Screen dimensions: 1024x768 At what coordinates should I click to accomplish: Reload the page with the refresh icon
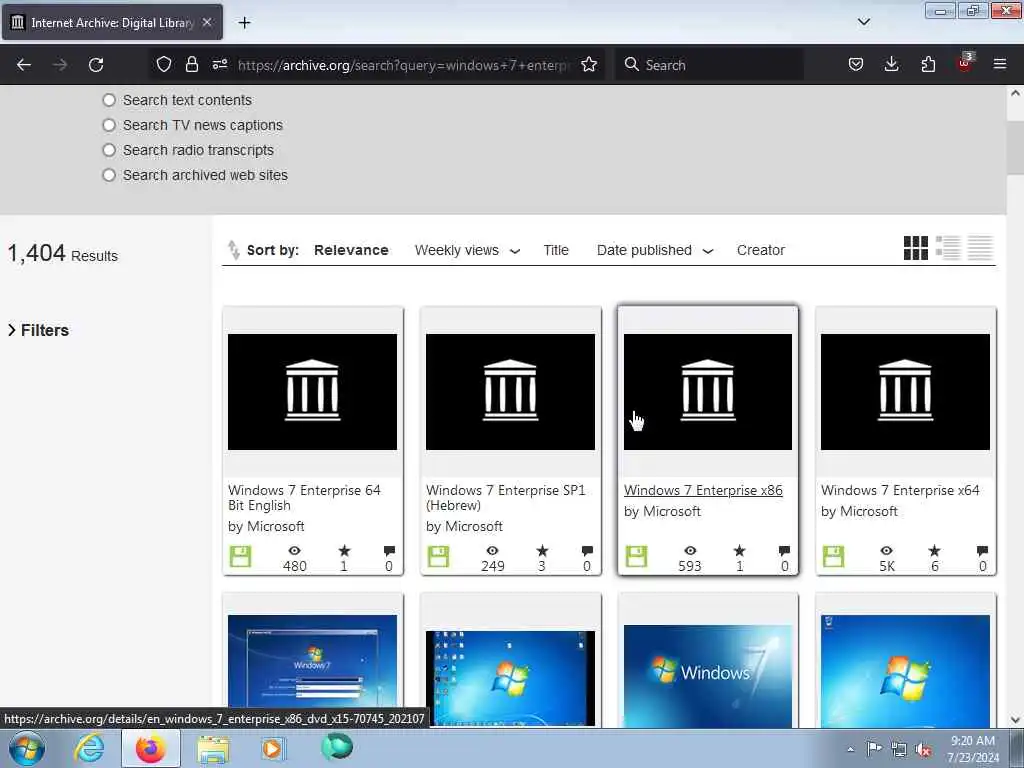click(96, 65)
